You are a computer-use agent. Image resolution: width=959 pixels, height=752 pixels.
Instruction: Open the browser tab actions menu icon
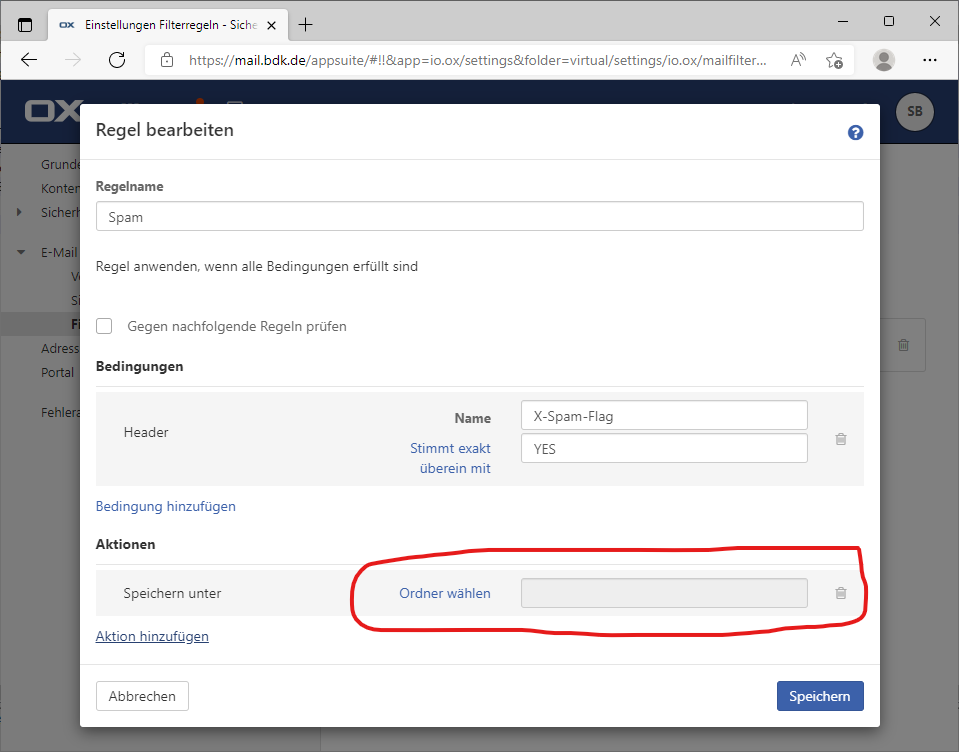pyautogui.click(x=25, y=24)
